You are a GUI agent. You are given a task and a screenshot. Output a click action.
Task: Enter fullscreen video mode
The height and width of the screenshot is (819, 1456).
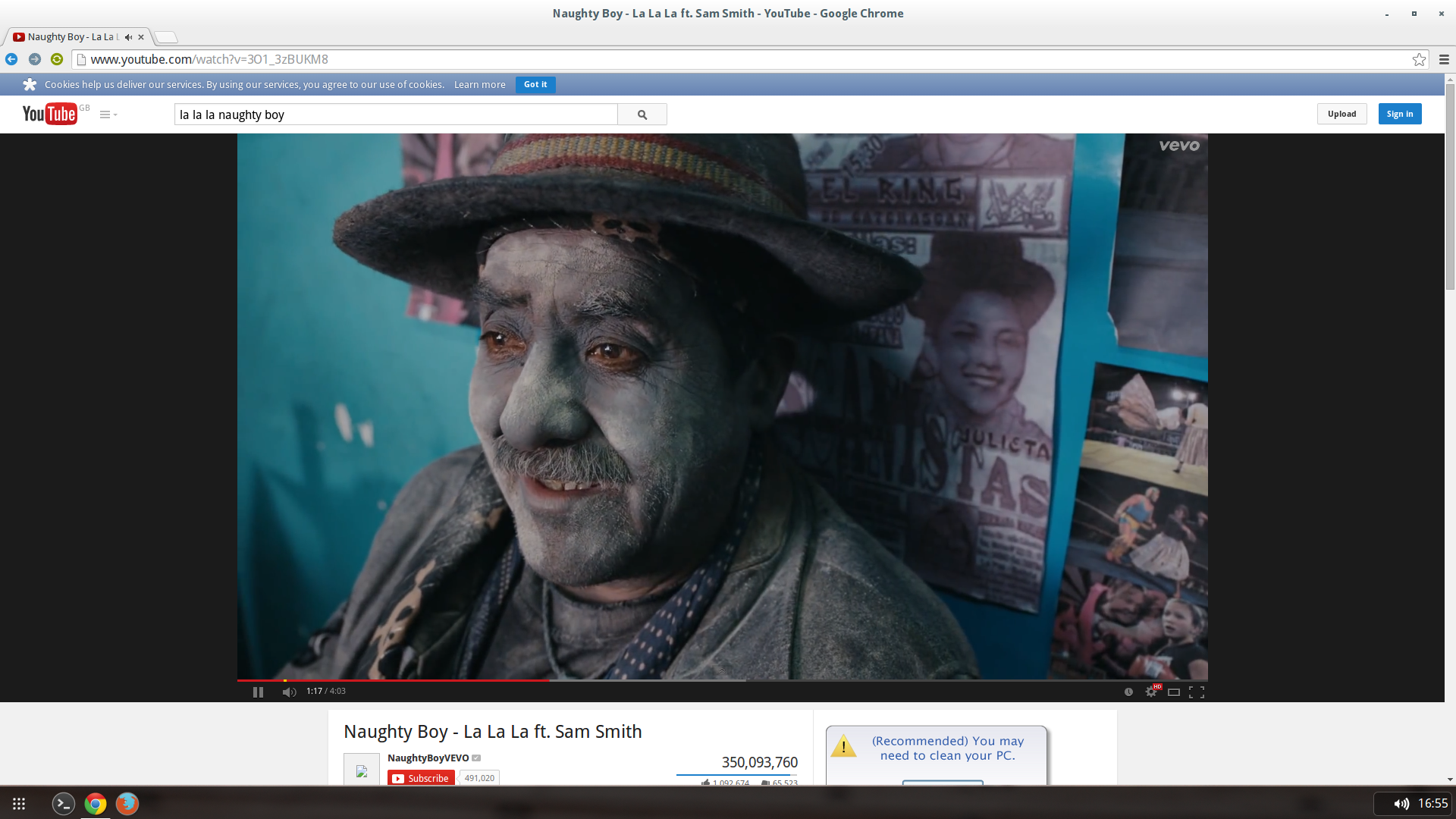point(1197,692)
